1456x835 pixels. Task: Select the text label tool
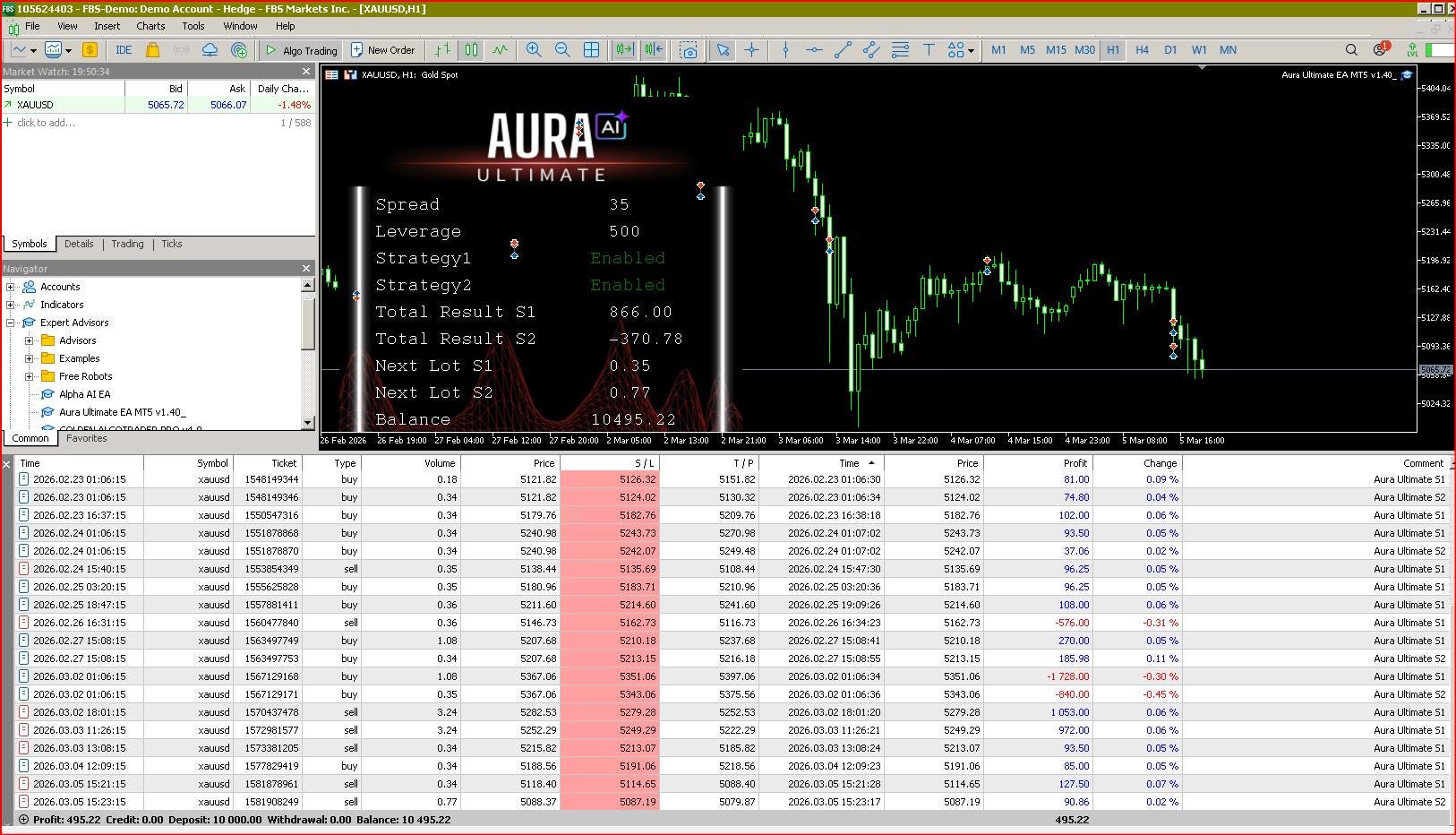tap(929, 50)
